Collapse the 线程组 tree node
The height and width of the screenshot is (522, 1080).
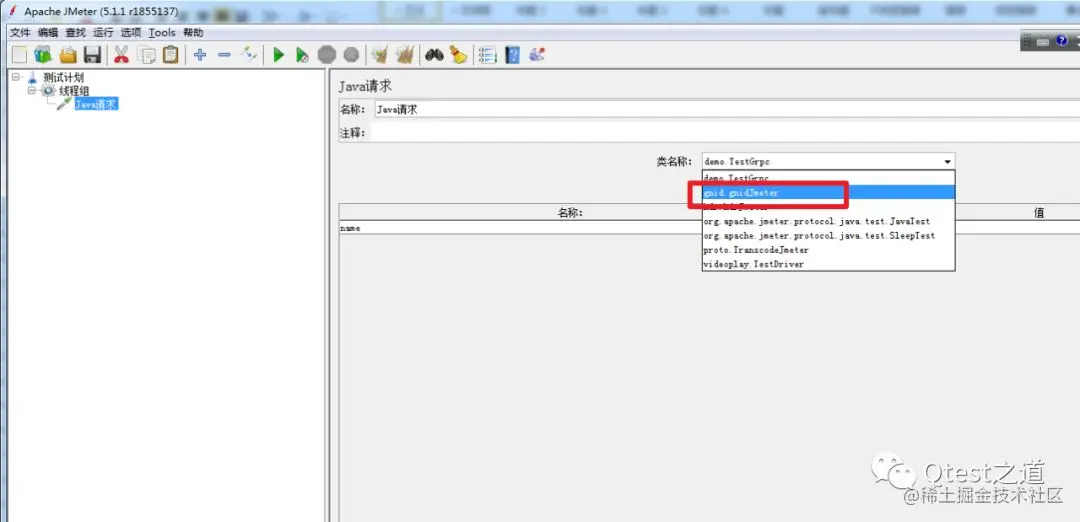[32, 90]
